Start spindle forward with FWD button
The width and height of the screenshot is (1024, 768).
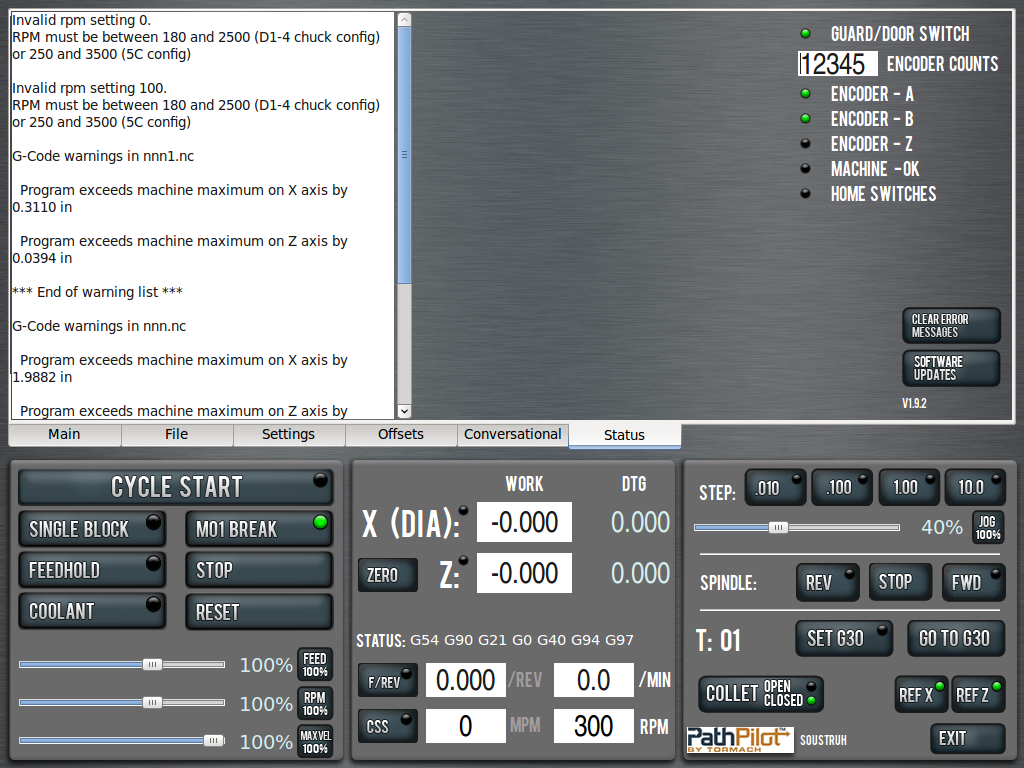click(x=973, y=582)
